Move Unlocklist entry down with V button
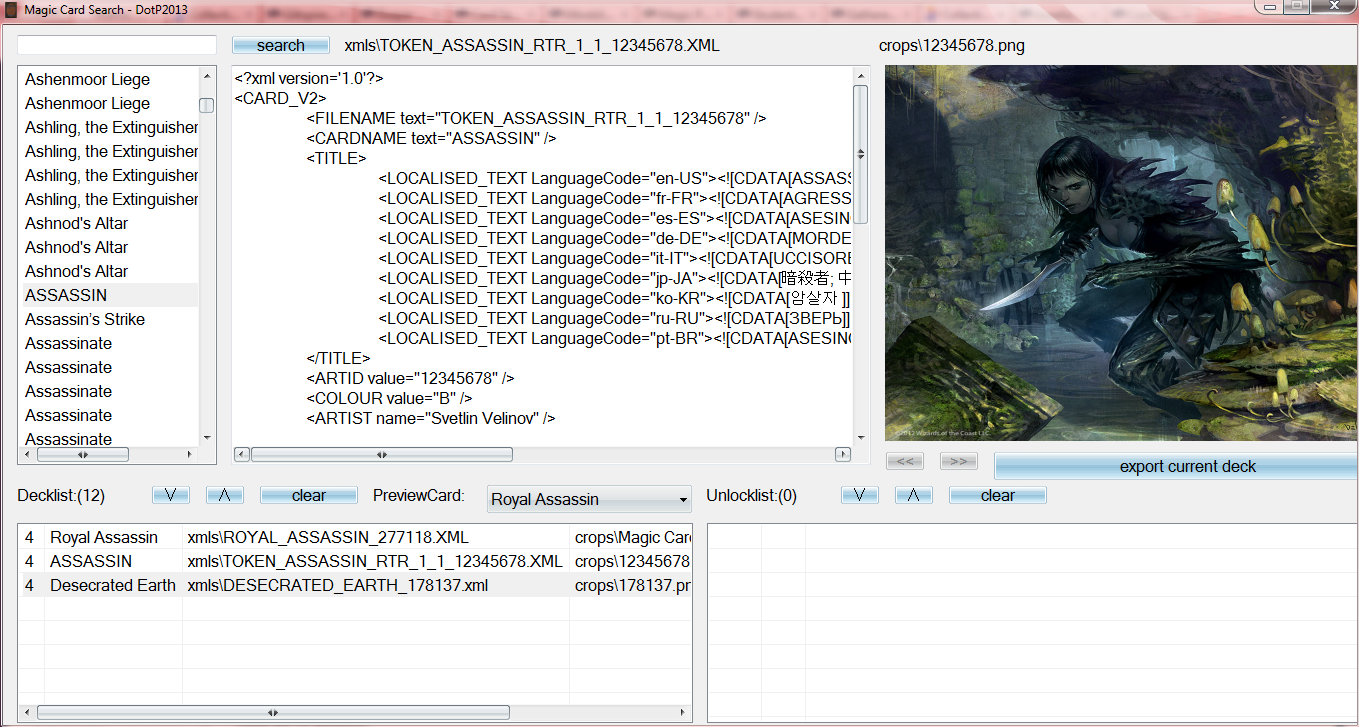This screenshot has height=727, width=1359. point(860,495)
